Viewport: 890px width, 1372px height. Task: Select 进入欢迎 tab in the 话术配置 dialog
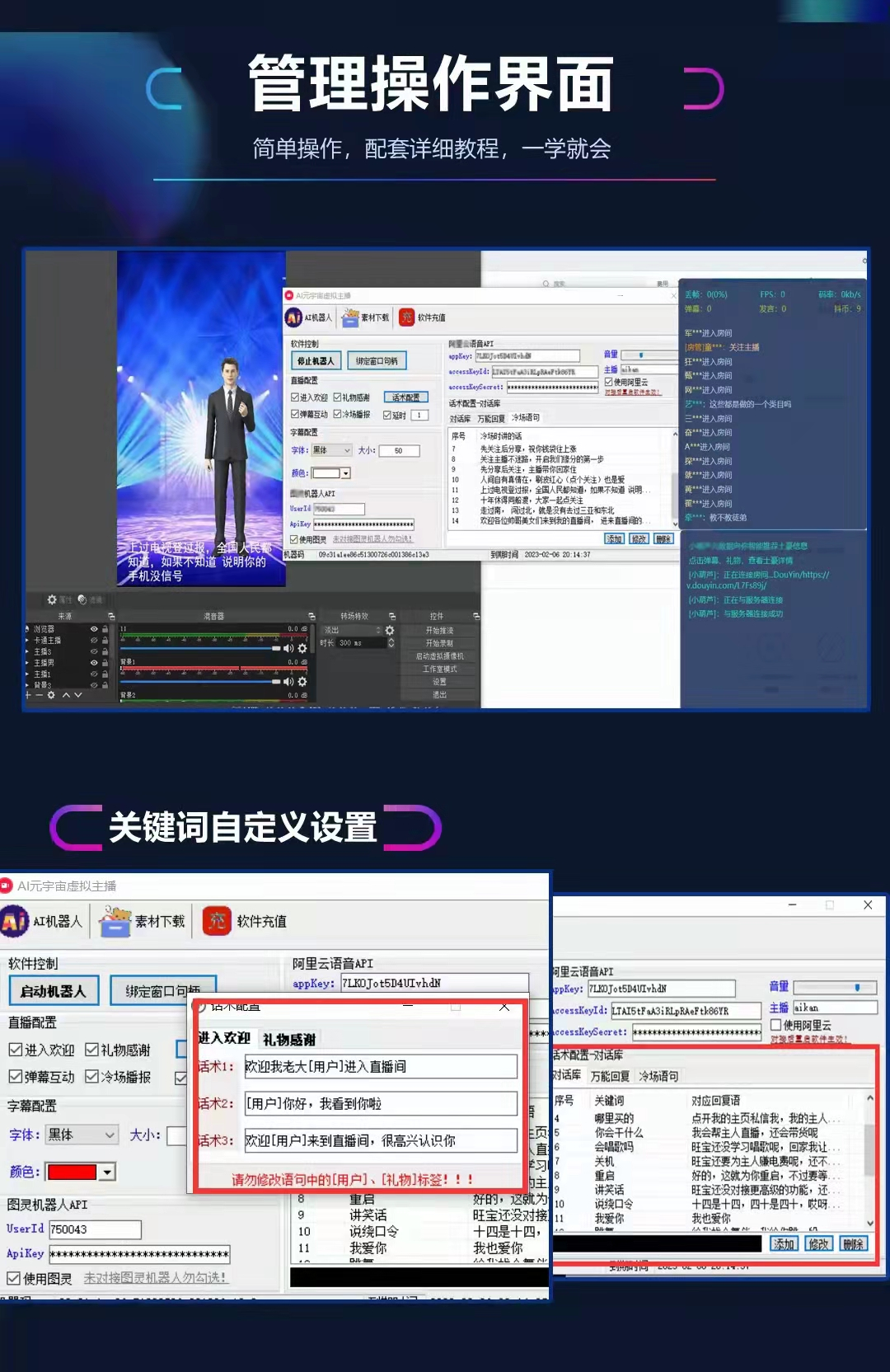coord(224,1038)
